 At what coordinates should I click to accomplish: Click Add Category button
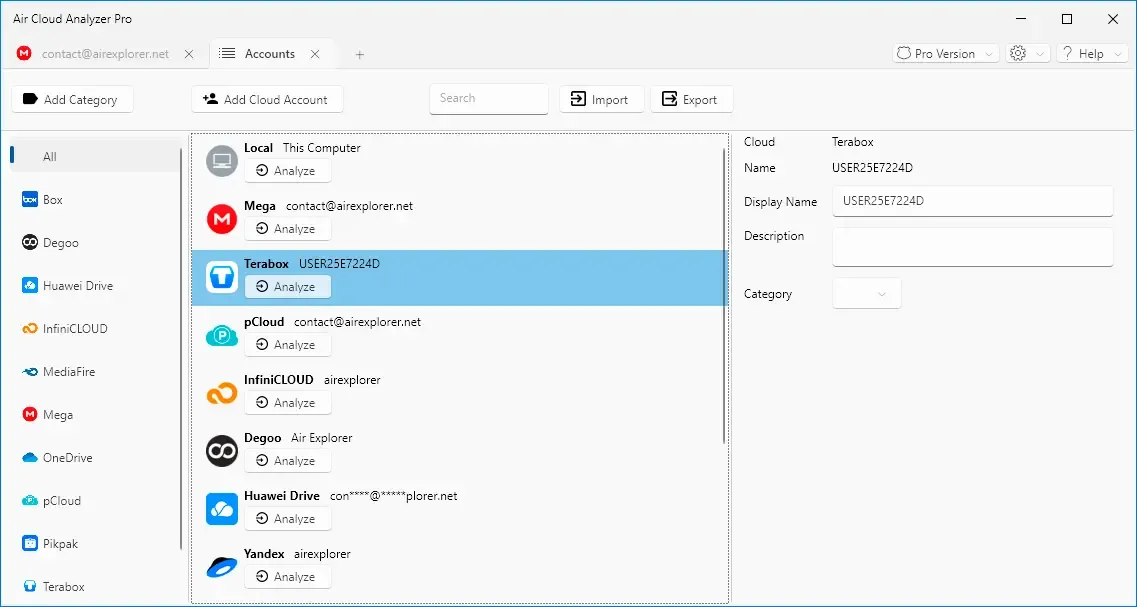[73, 99]
